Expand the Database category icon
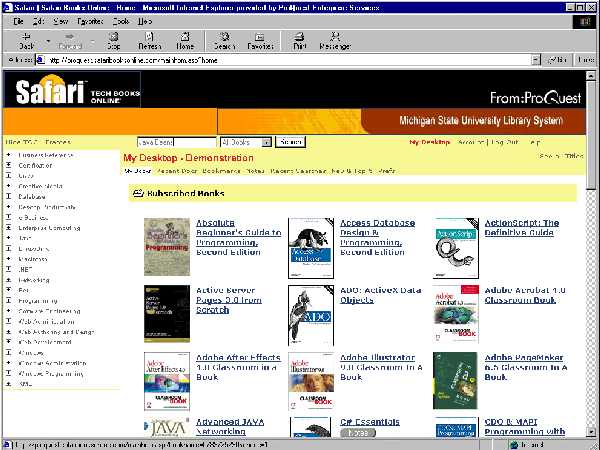The height and width of the screenshot is (450, 600). [x=8, y=196]
